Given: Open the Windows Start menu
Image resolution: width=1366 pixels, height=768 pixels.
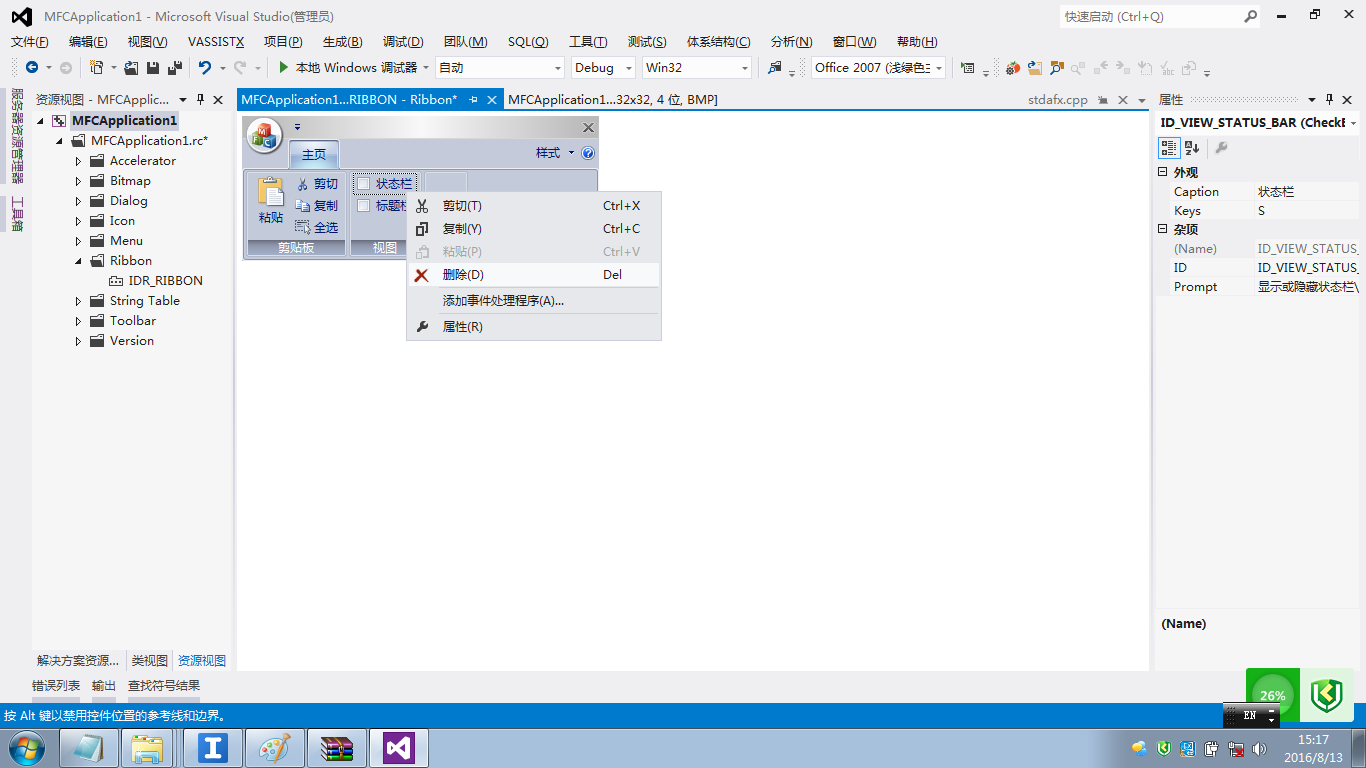Looking at the screenshot, I should 26,748.
